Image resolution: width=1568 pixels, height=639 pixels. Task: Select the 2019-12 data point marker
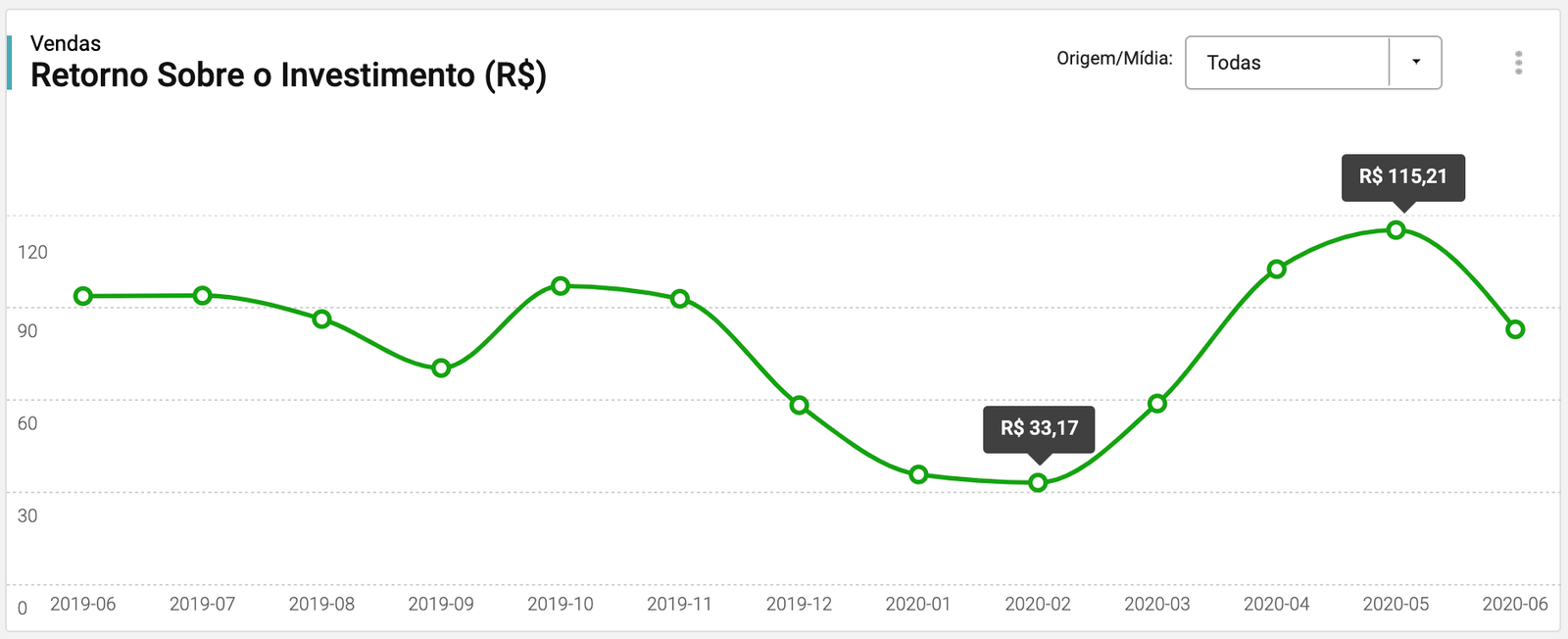pyautogui.click(x=800, y=405)
